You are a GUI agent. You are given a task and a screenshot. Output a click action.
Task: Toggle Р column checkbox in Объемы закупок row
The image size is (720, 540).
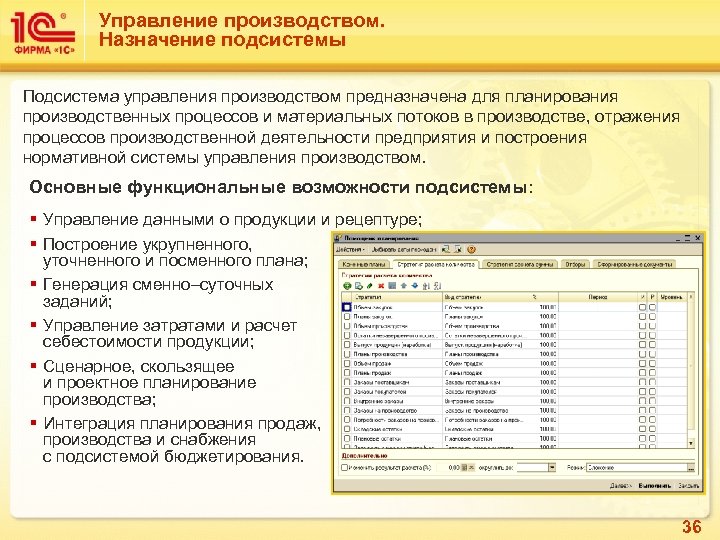[652, 307]
